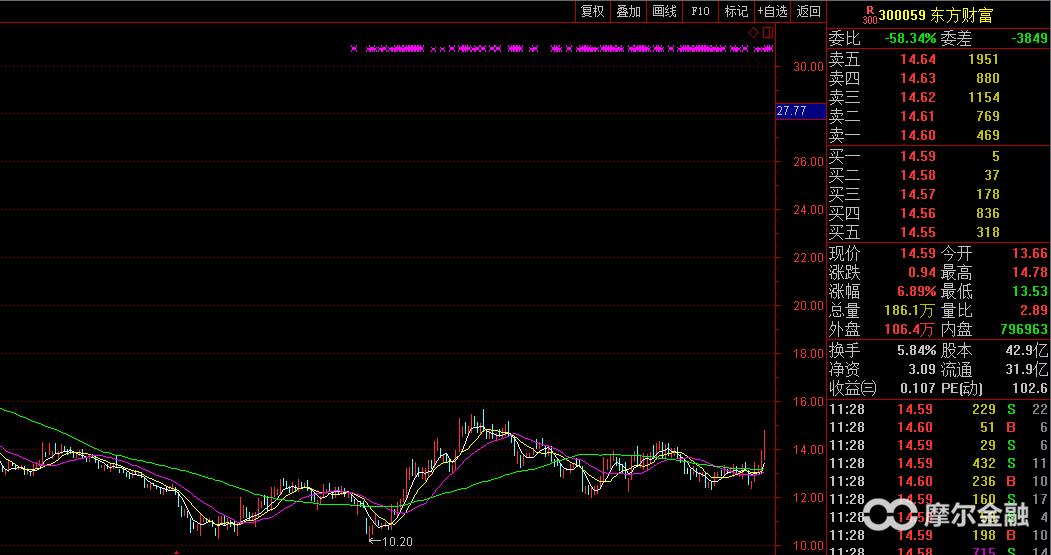This screenshot has width=1051, height=555.
Task: Select the 11:28 trade with volume 236
Action: (x=938, y=481)
